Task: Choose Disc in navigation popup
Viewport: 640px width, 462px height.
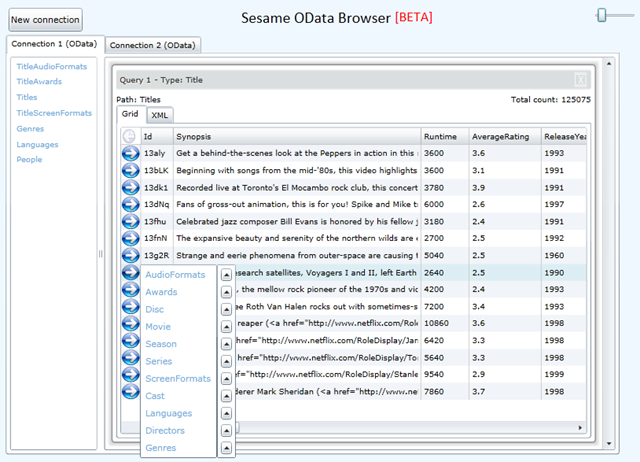Action: point(155,309)
